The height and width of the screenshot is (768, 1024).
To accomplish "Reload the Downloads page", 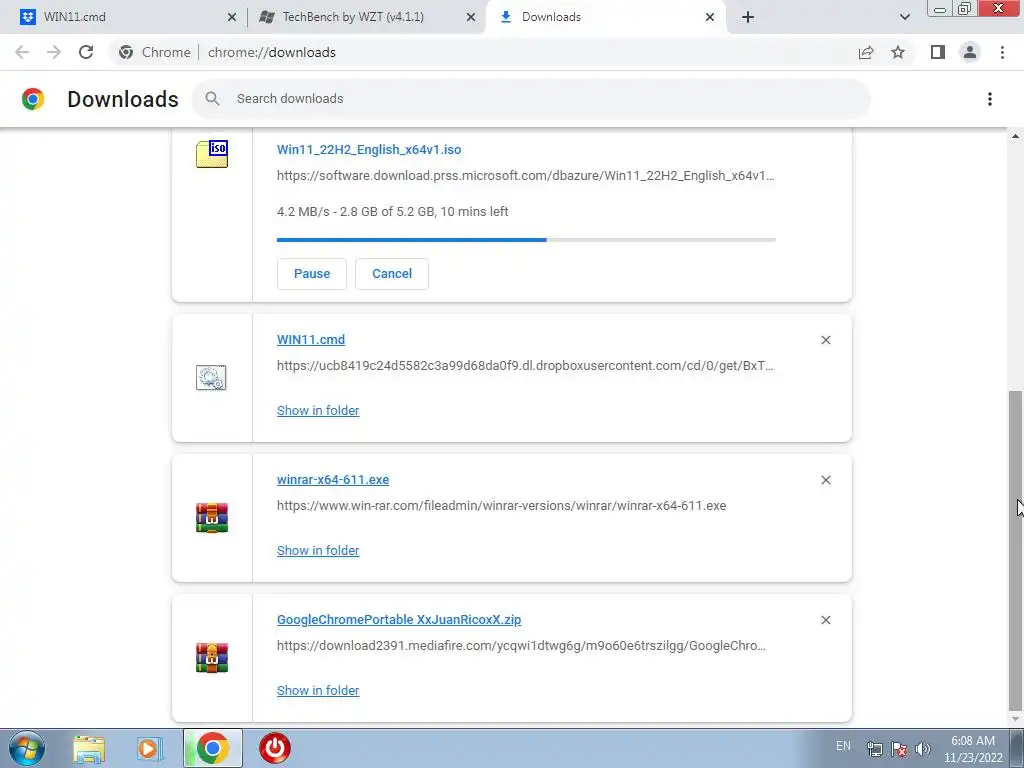I will point(86,52).
